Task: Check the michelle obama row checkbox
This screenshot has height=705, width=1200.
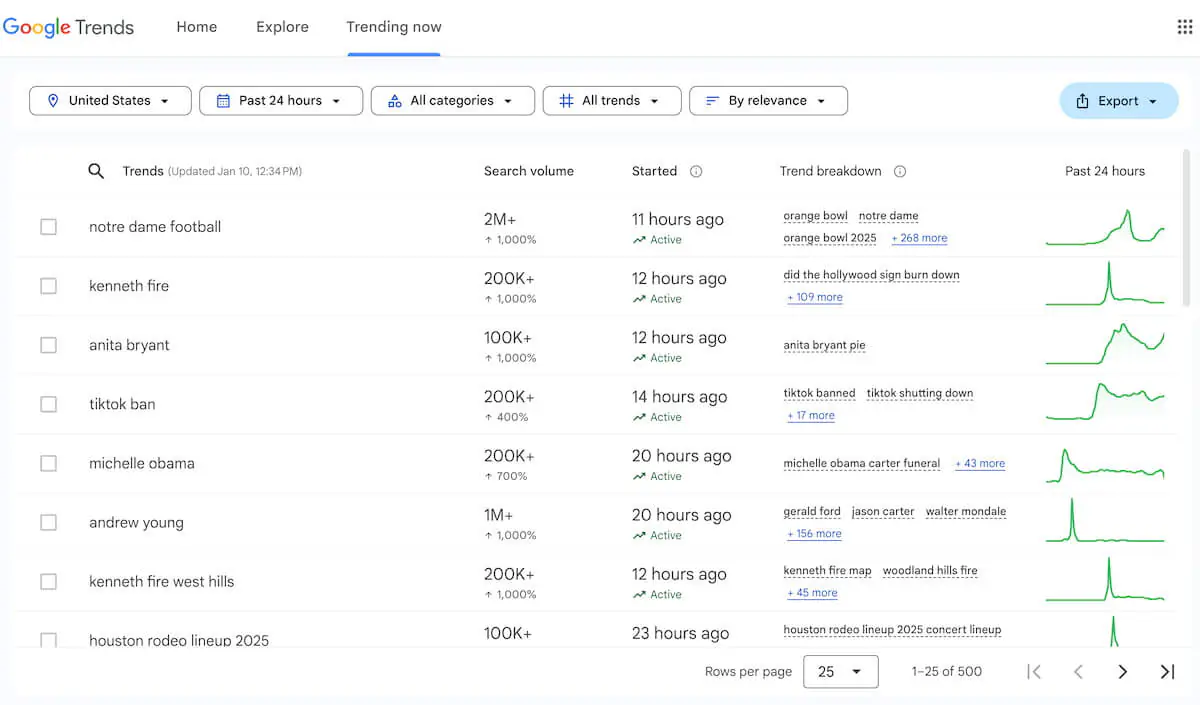Action: point(48,463)
